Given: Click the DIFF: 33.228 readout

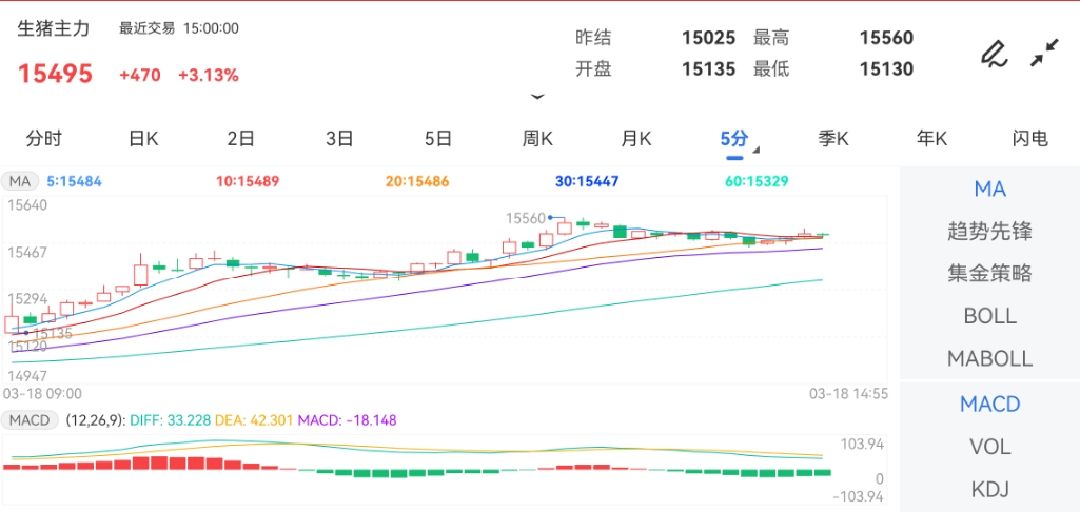Looking at the screenshot, I should [172, 420].
